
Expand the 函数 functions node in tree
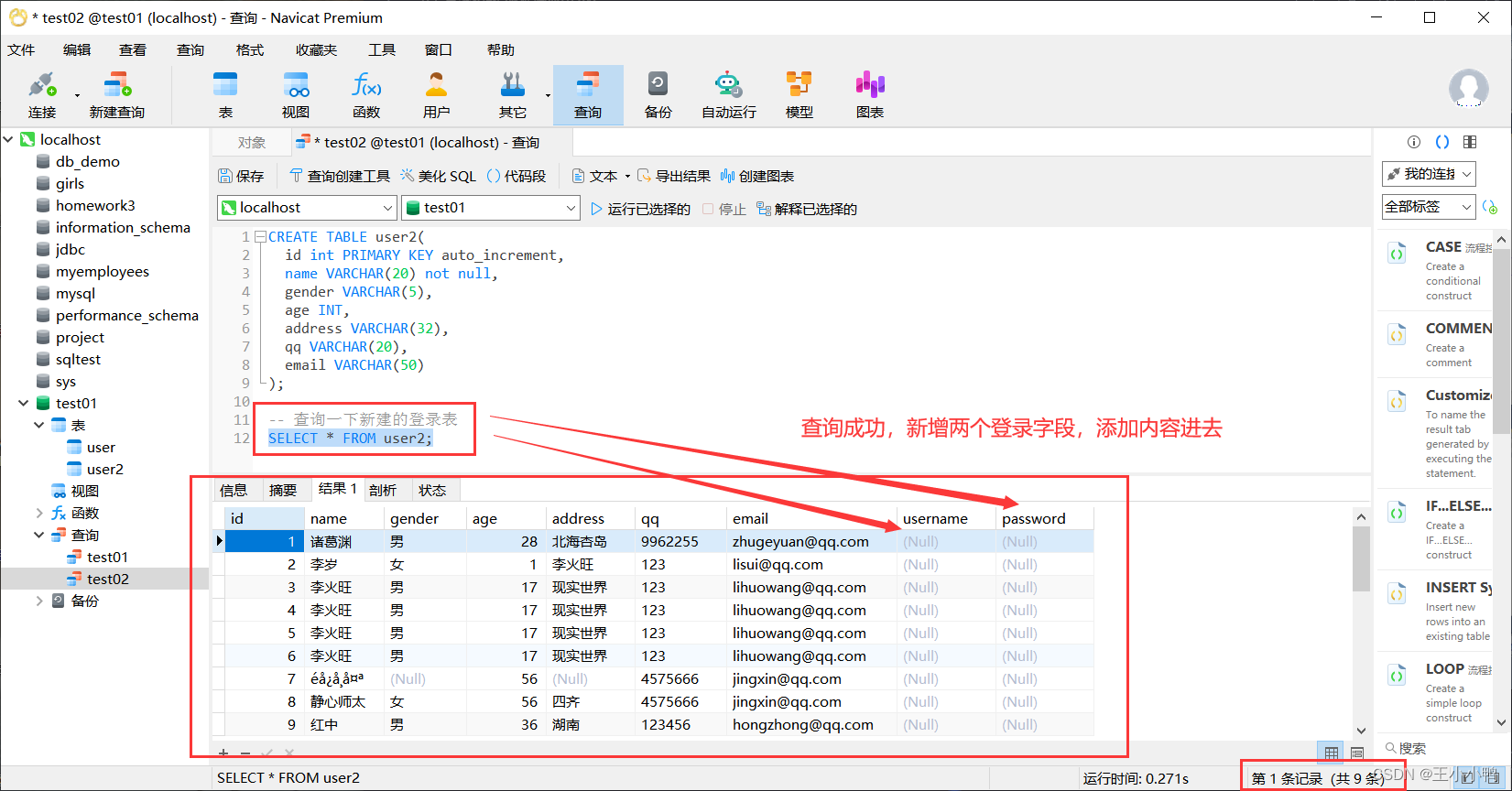tap(39, 513)
